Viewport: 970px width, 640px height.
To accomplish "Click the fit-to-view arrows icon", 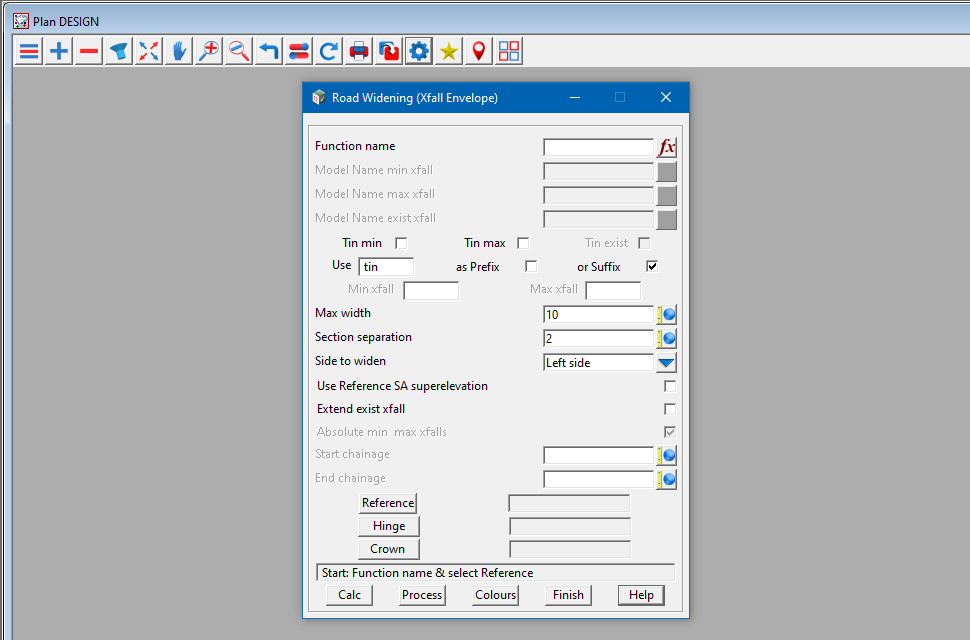I will point(149,51).
